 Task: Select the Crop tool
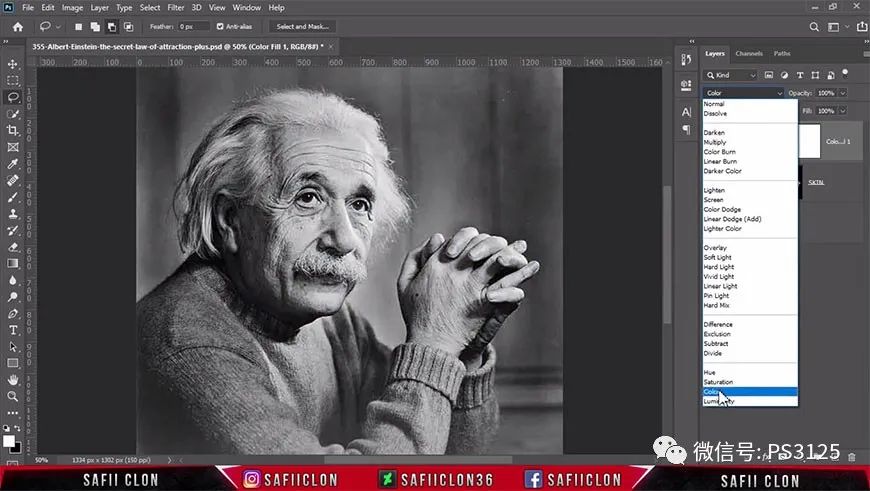pyautogui.click(x=13, y=130)
